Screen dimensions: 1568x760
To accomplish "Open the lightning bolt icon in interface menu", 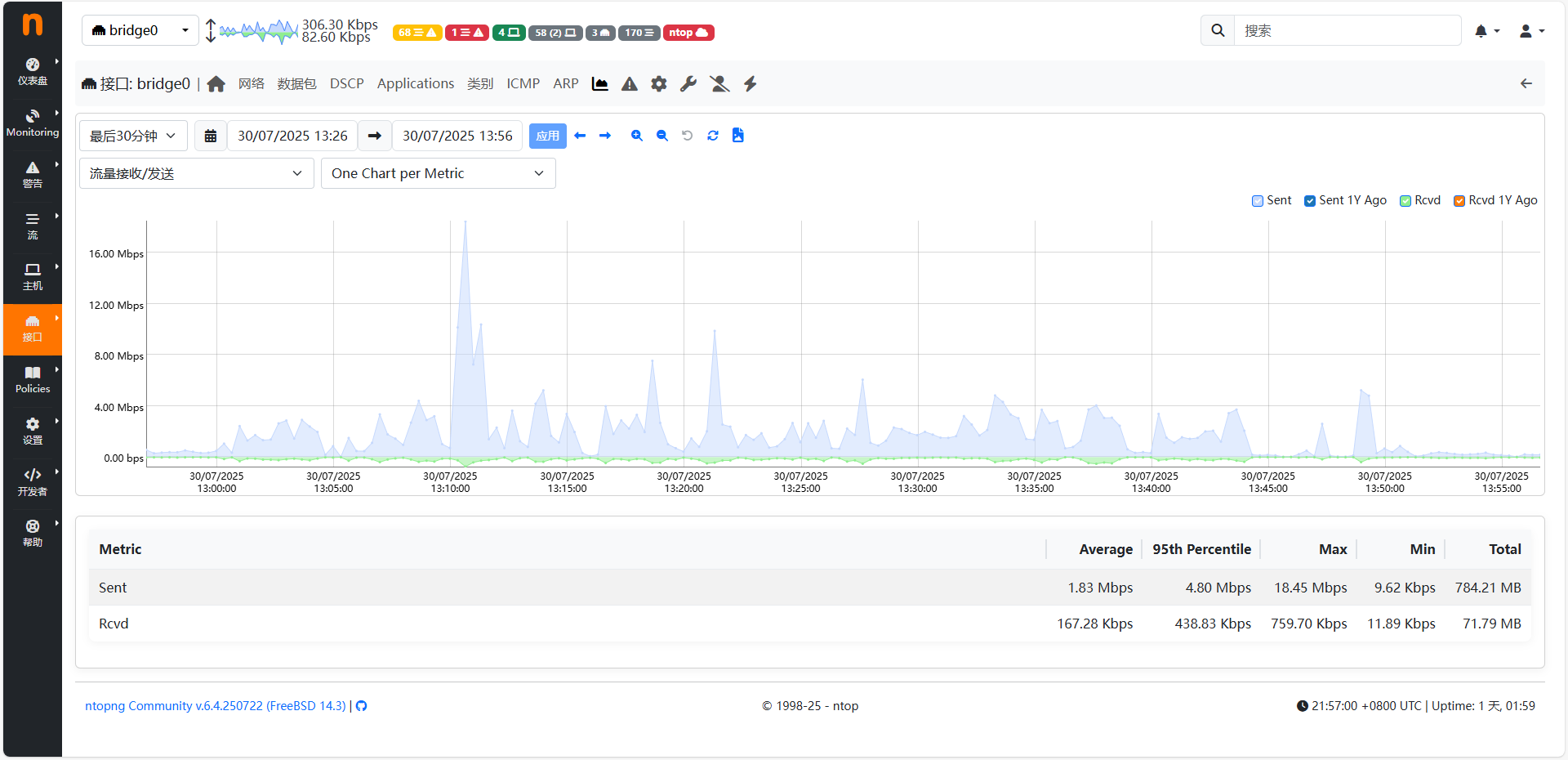I will [751, 84].
